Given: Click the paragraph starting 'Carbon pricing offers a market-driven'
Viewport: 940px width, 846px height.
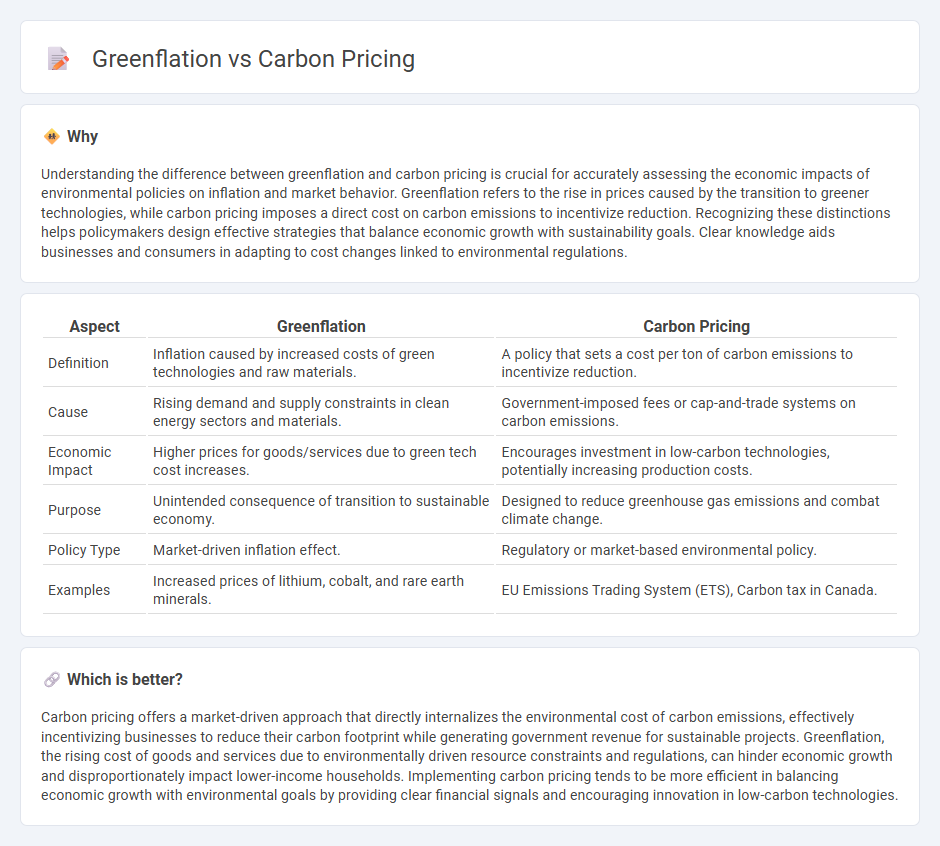Looking at the screenshot, I should [x=469, y=756].
